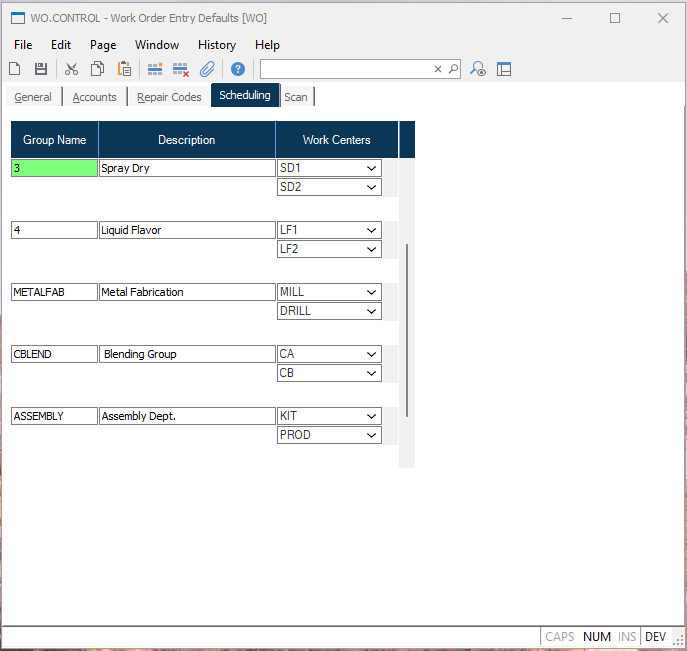This screenshot has width=687, height=651.
Task: Click the delete row toolbar icon
Action: coord(181,69)
